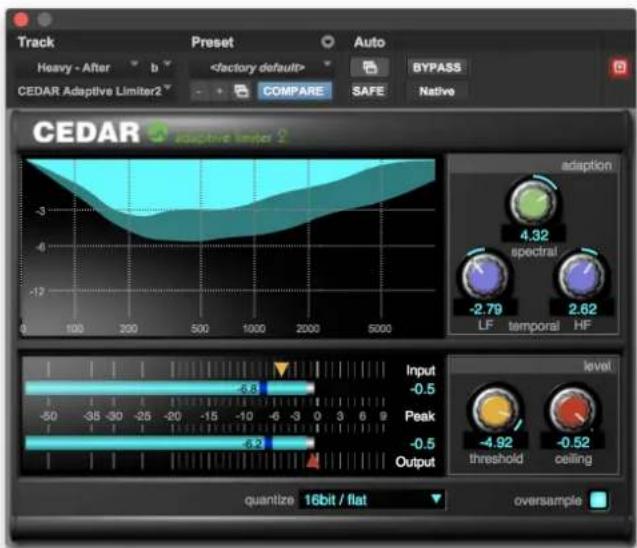Click the red target plug-in button
637x548 pixels.
click(619, 67)
